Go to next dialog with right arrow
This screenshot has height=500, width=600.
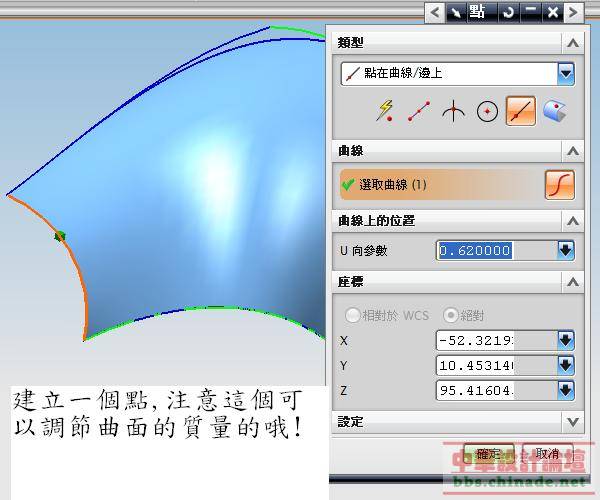click(573, 13)
